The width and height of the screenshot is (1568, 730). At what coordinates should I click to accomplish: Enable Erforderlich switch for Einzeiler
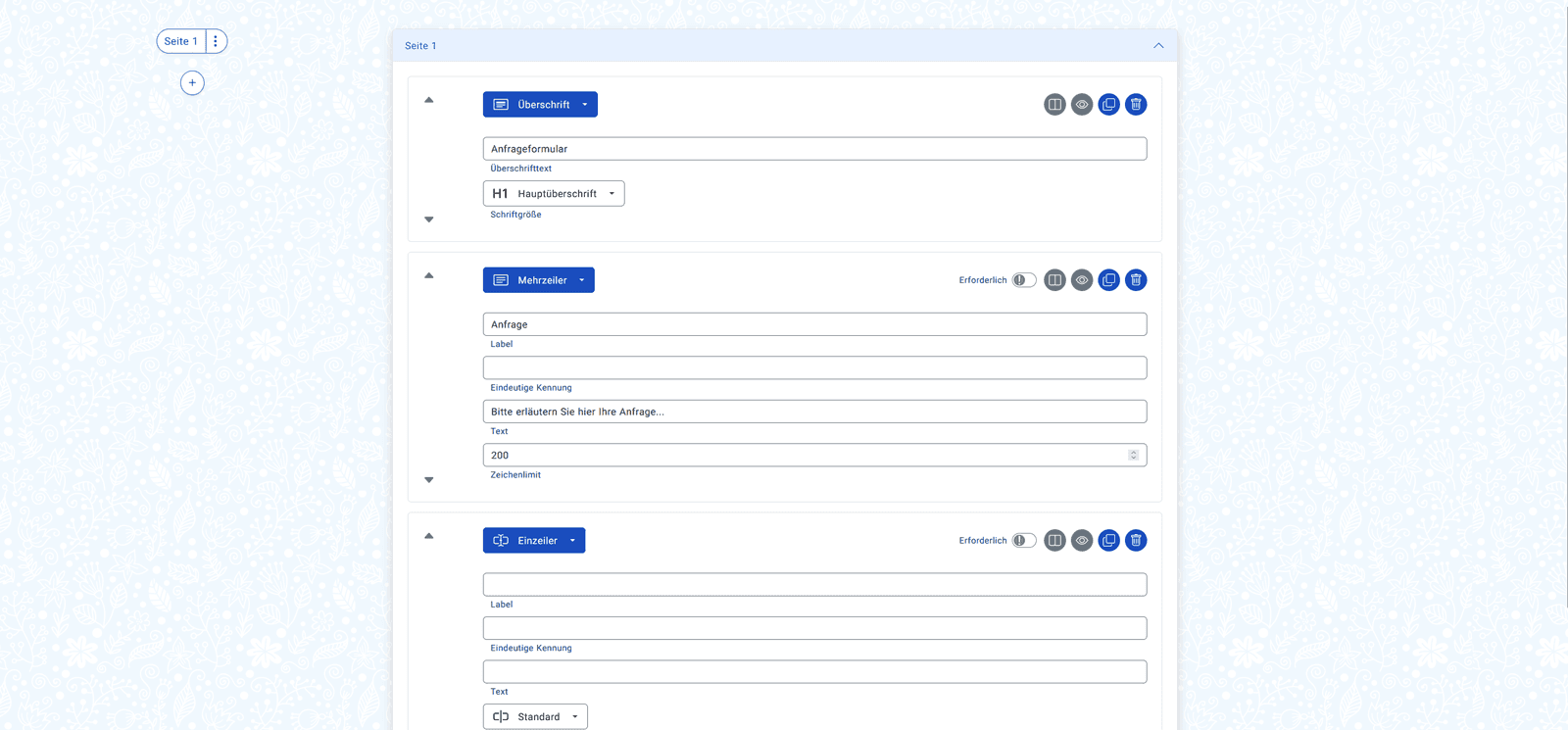(1023, 541)
